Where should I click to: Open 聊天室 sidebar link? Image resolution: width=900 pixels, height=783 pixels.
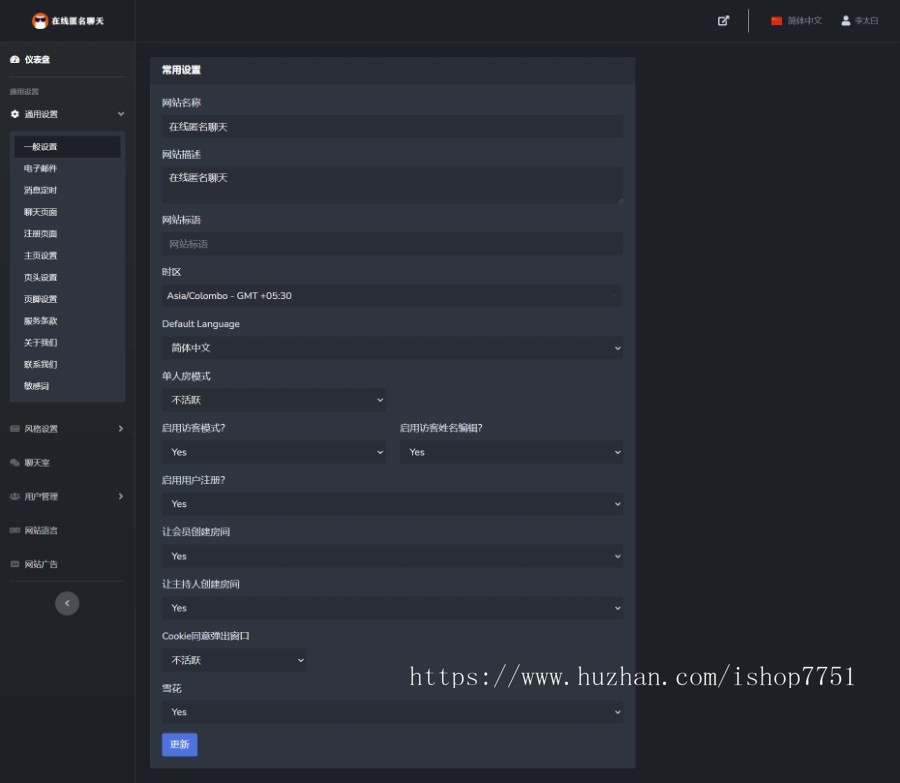(37, 463)
